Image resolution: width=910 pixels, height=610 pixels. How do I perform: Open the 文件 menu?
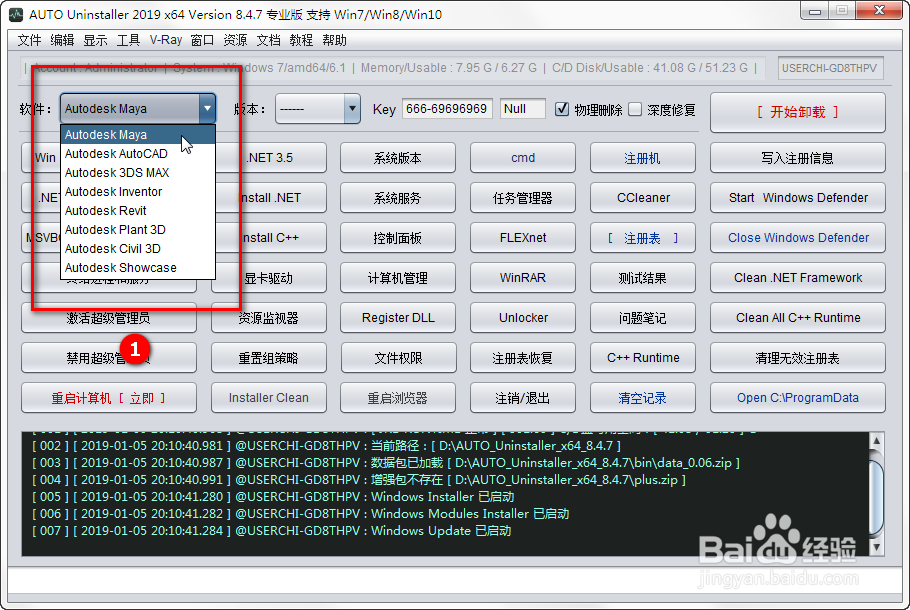click(x=30, y=40)
